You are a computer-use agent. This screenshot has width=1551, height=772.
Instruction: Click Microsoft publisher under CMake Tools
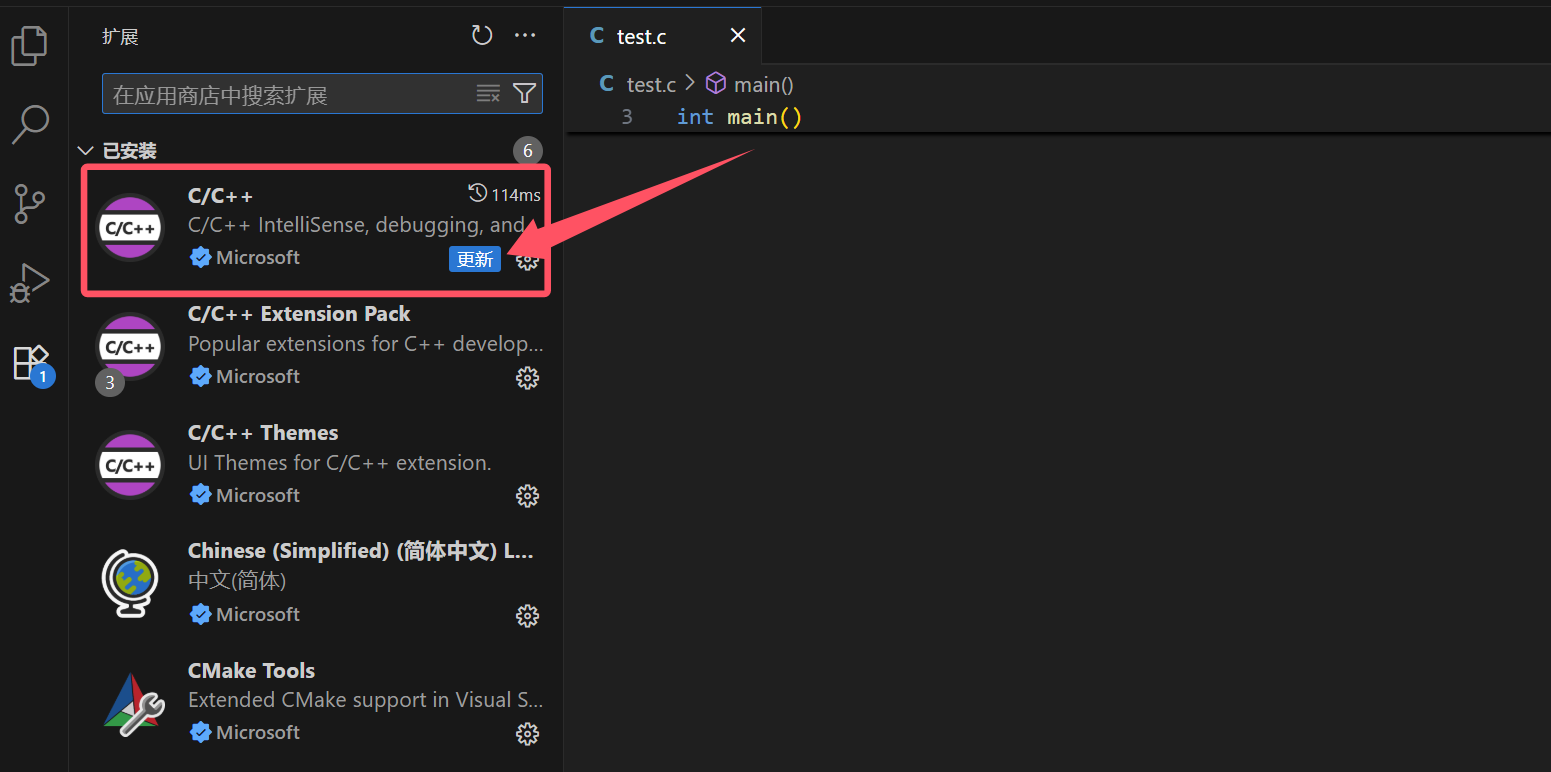click(258, 732)
